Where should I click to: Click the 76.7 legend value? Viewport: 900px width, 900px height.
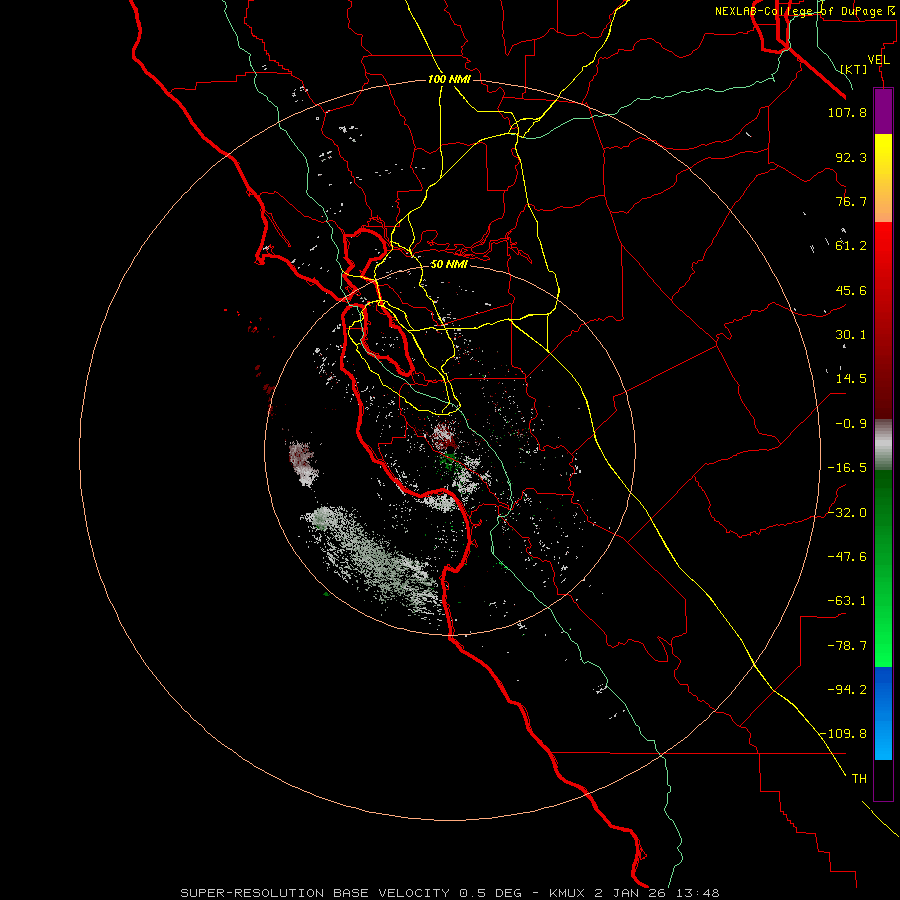(851, 201)
